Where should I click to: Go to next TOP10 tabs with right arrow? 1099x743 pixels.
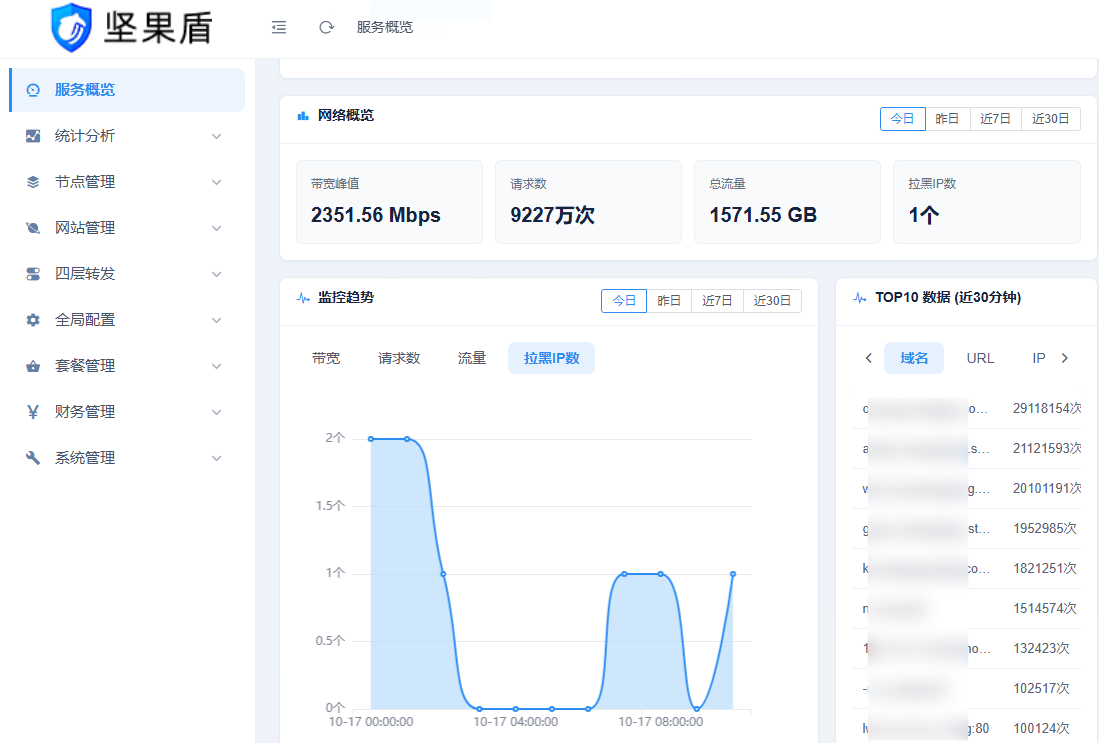(x=1065, y=358)
